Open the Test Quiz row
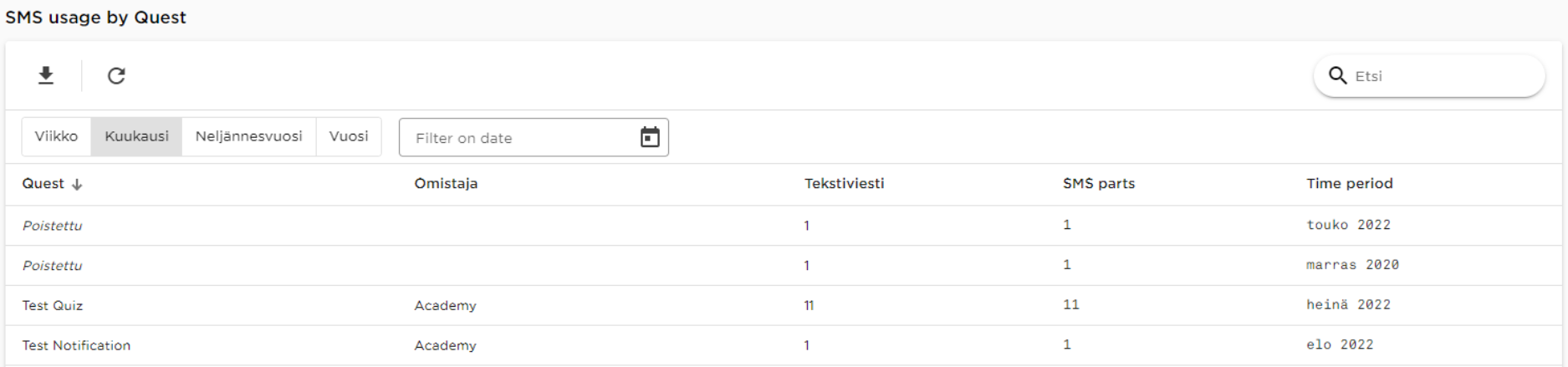 click(784, 305)
